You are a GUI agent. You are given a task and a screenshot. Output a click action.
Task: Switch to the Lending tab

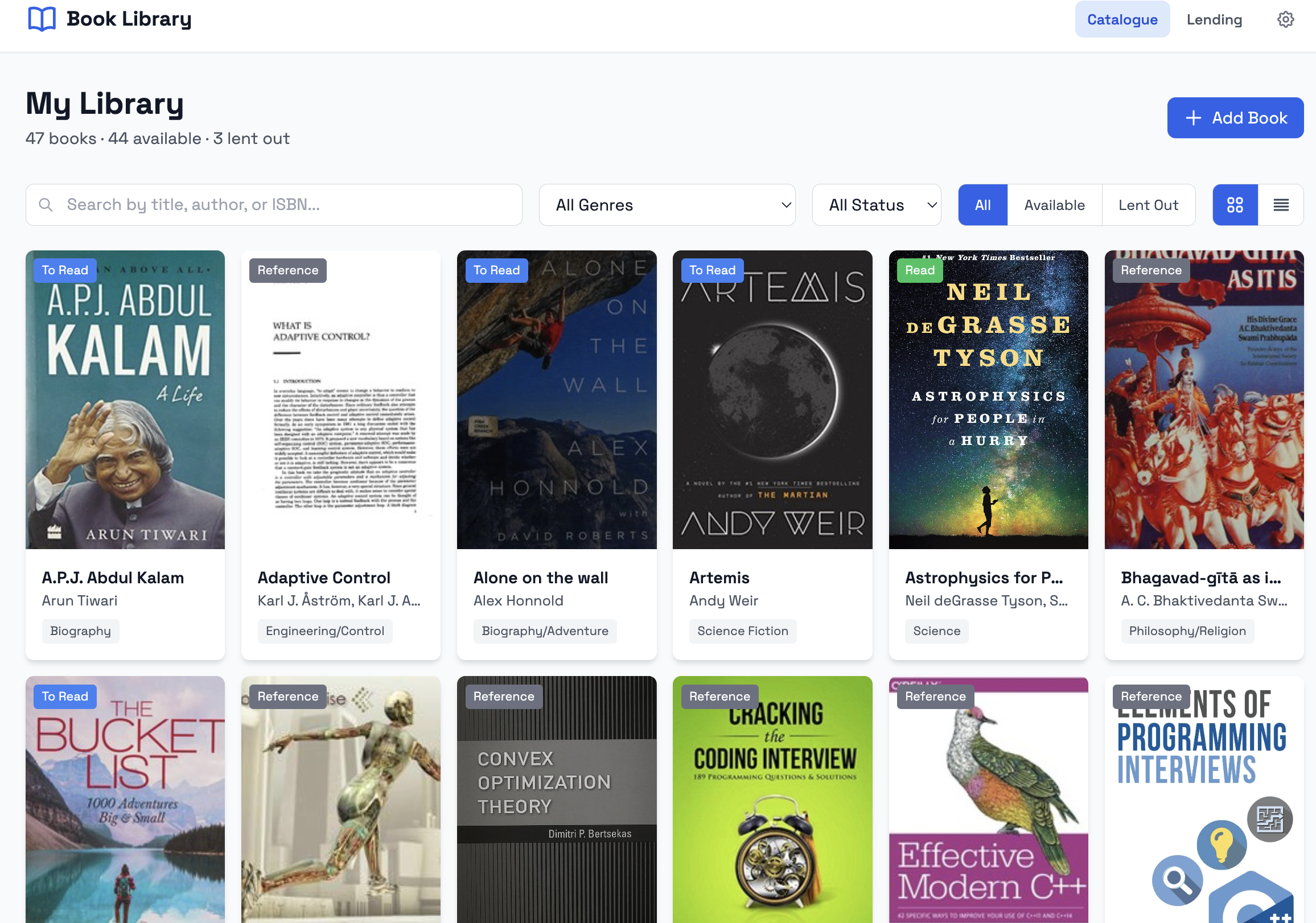pos(1214,19)
